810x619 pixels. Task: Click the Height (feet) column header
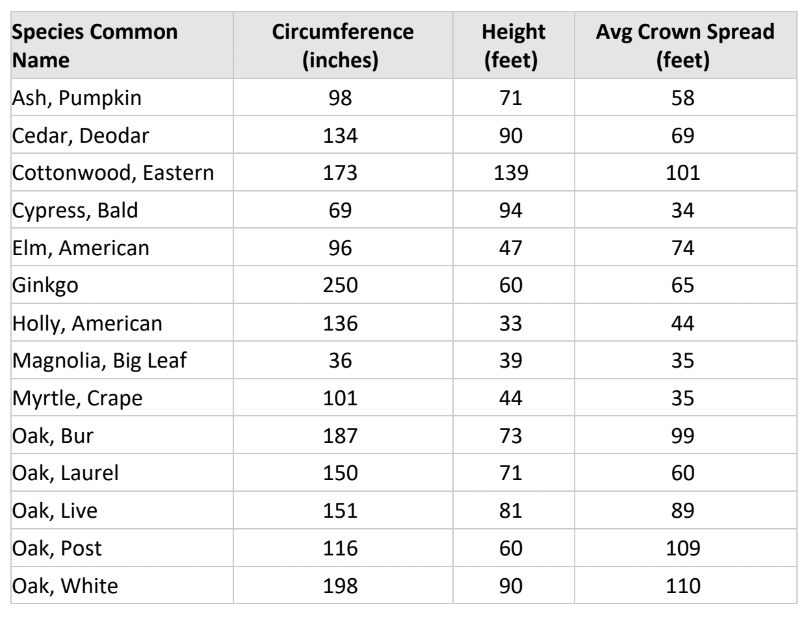pos(511,46)
